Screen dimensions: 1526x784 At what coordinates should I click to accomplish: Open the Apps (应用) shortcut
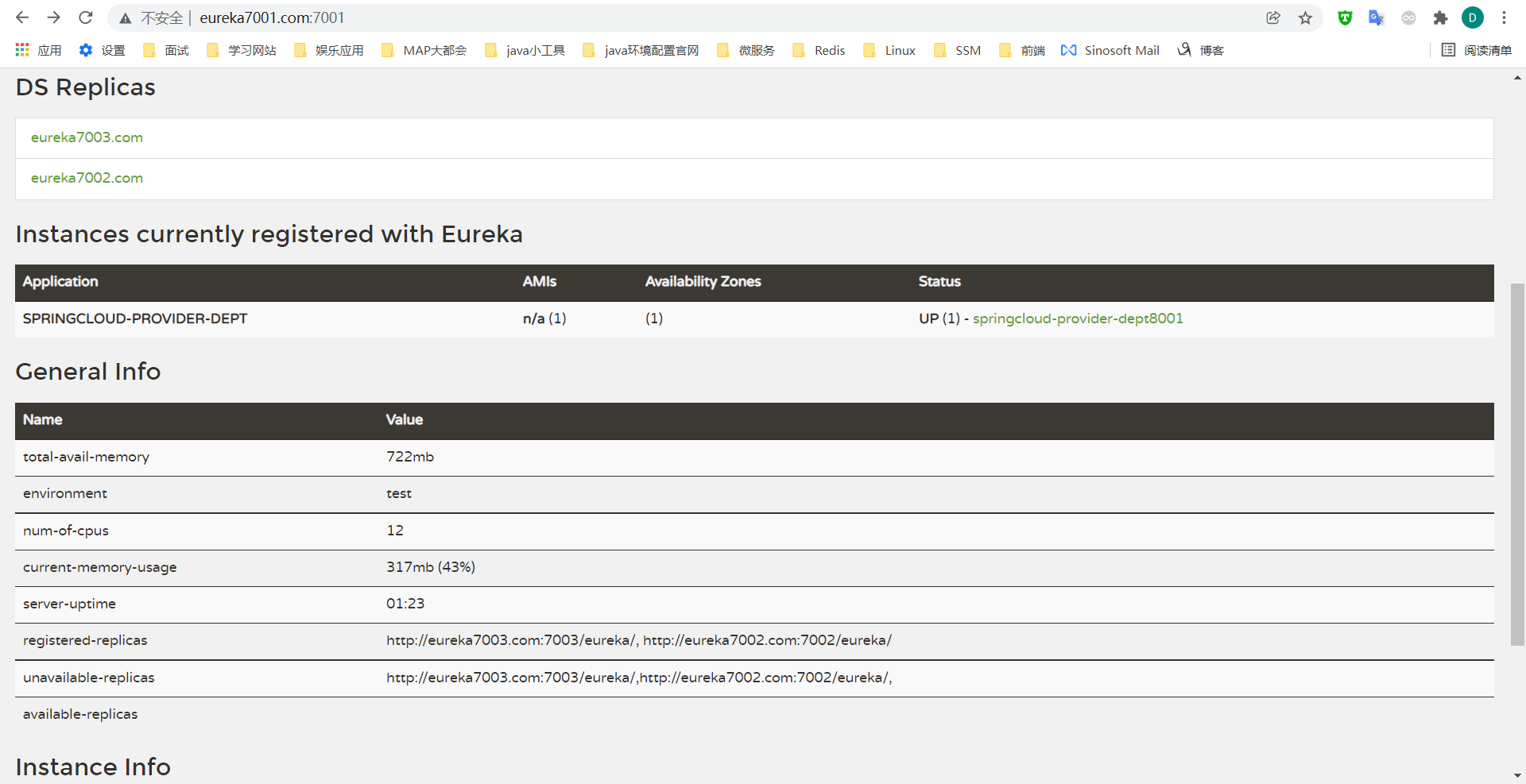38,50
